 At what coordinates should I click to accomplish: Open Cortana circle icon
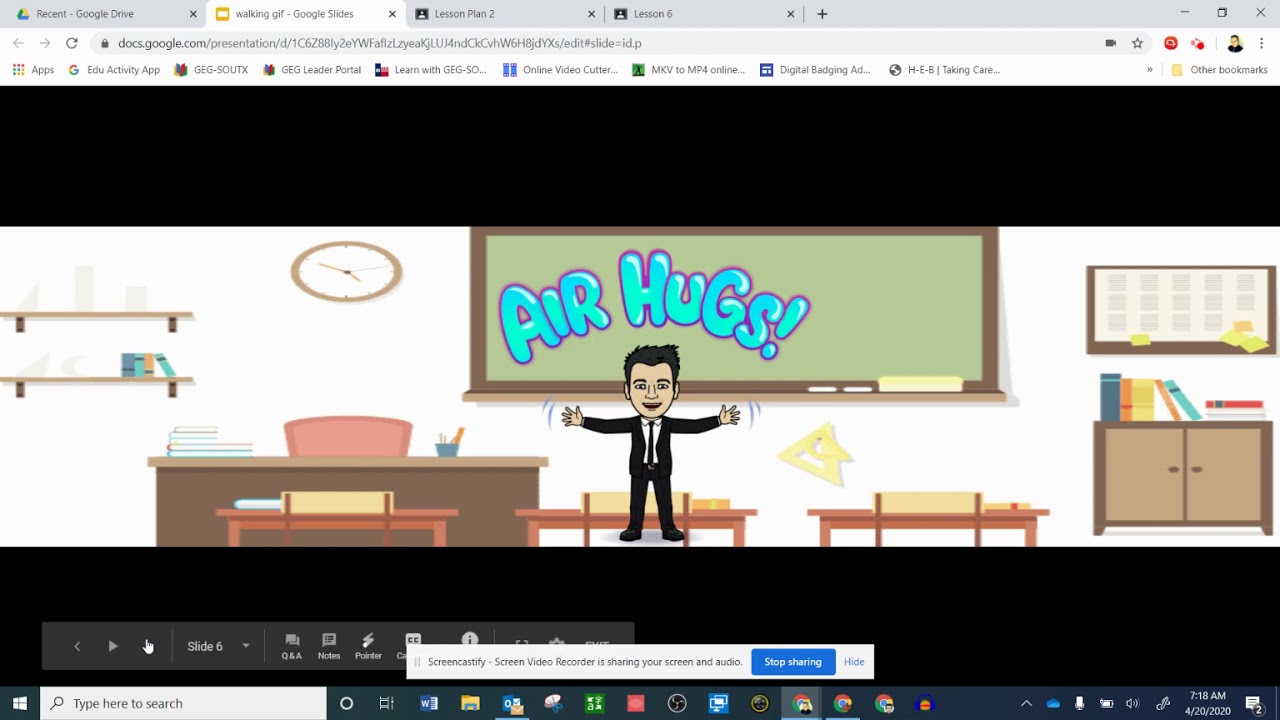[346, 703]
